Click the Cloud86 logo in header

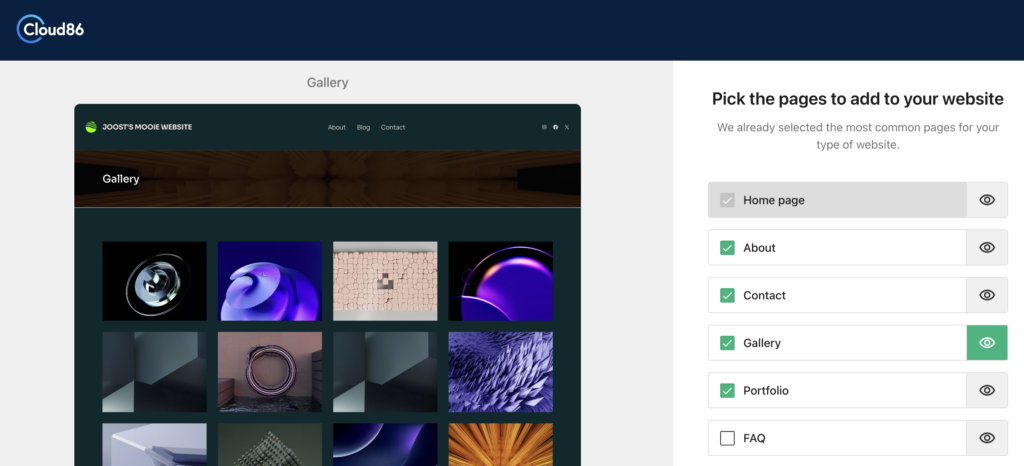[50, 30]
